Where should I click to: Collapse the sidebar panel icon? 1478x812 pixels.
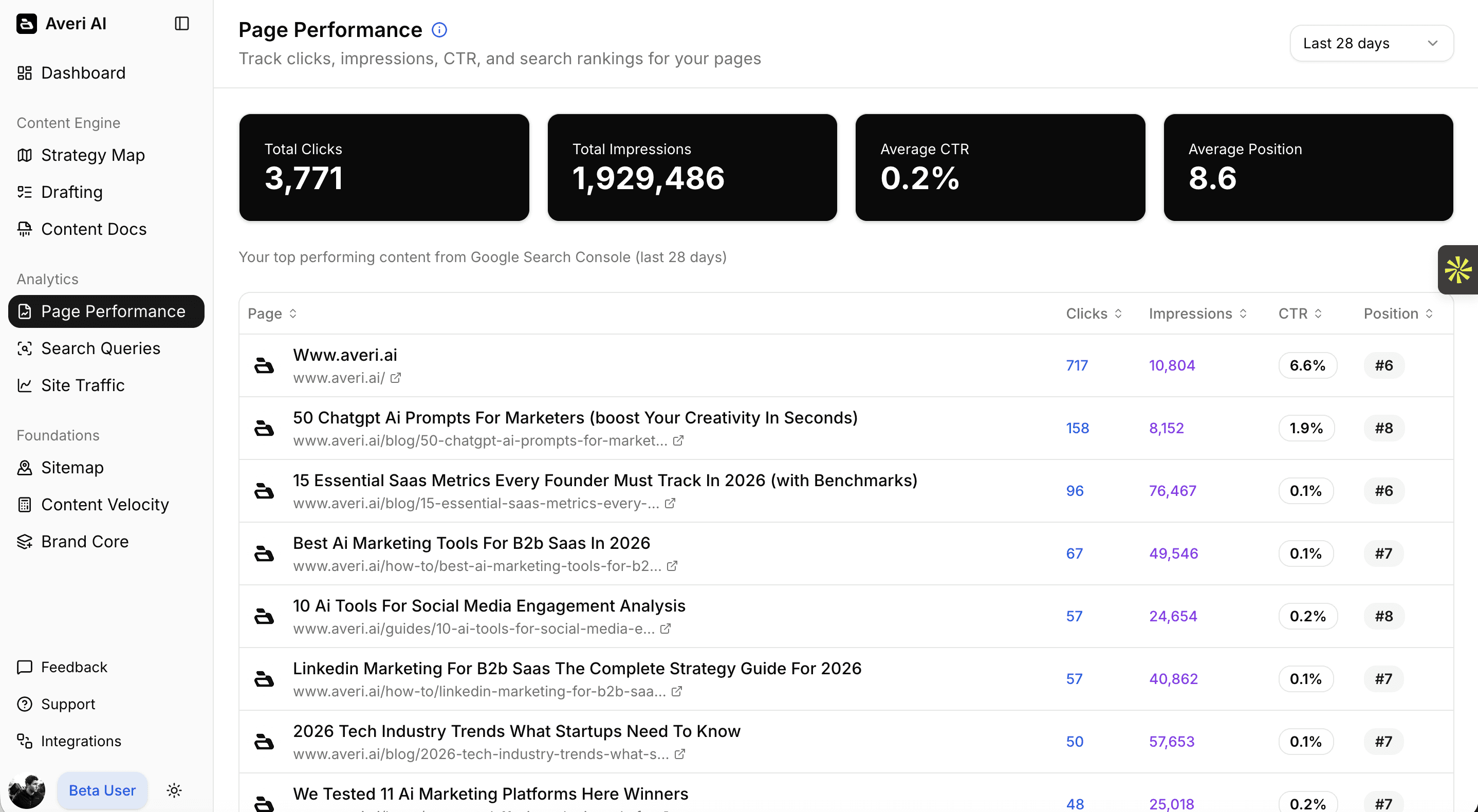click(x=181, y=24)
